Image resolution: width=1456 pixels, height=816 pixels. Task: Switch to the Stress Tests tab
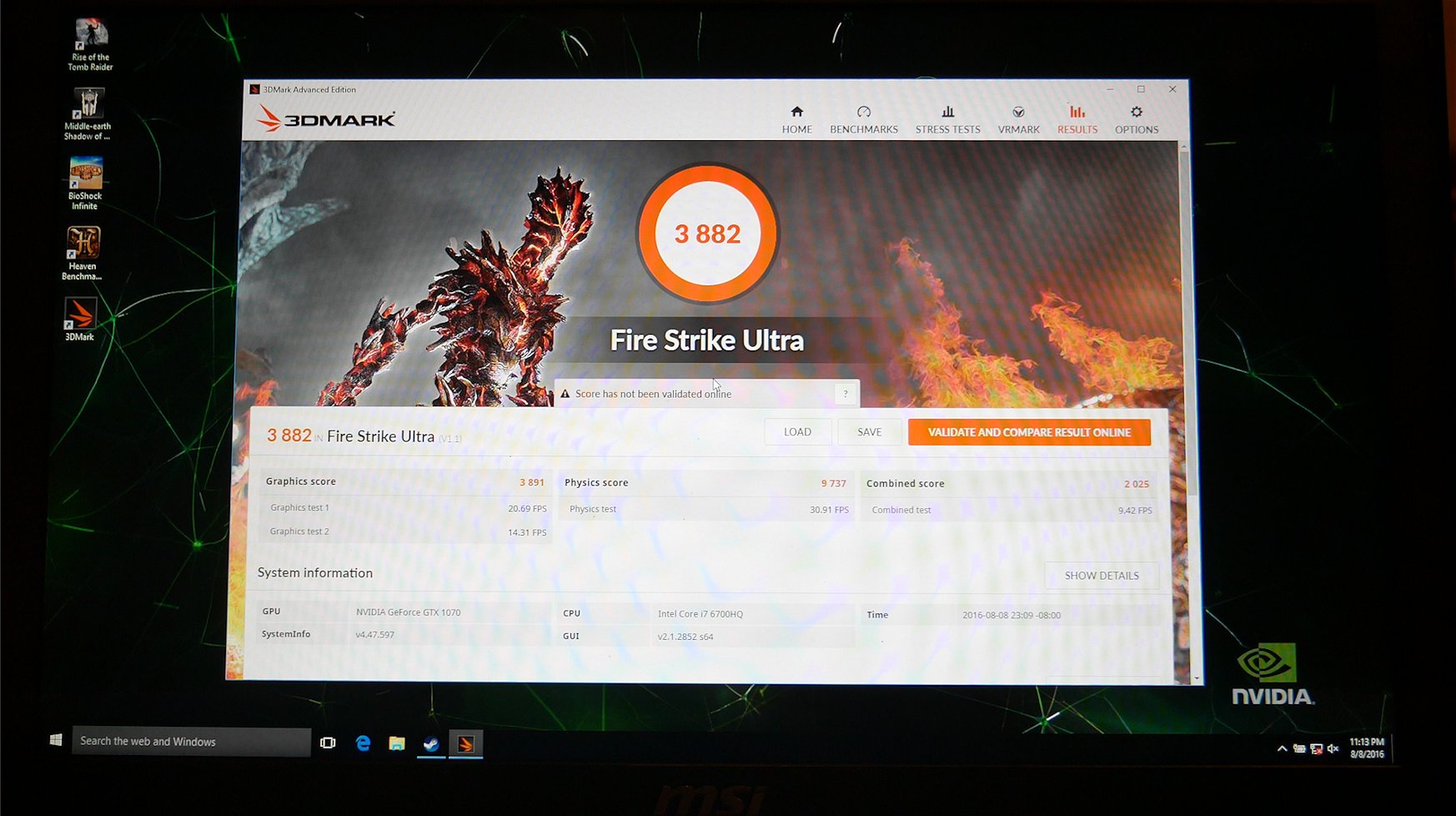947,120
